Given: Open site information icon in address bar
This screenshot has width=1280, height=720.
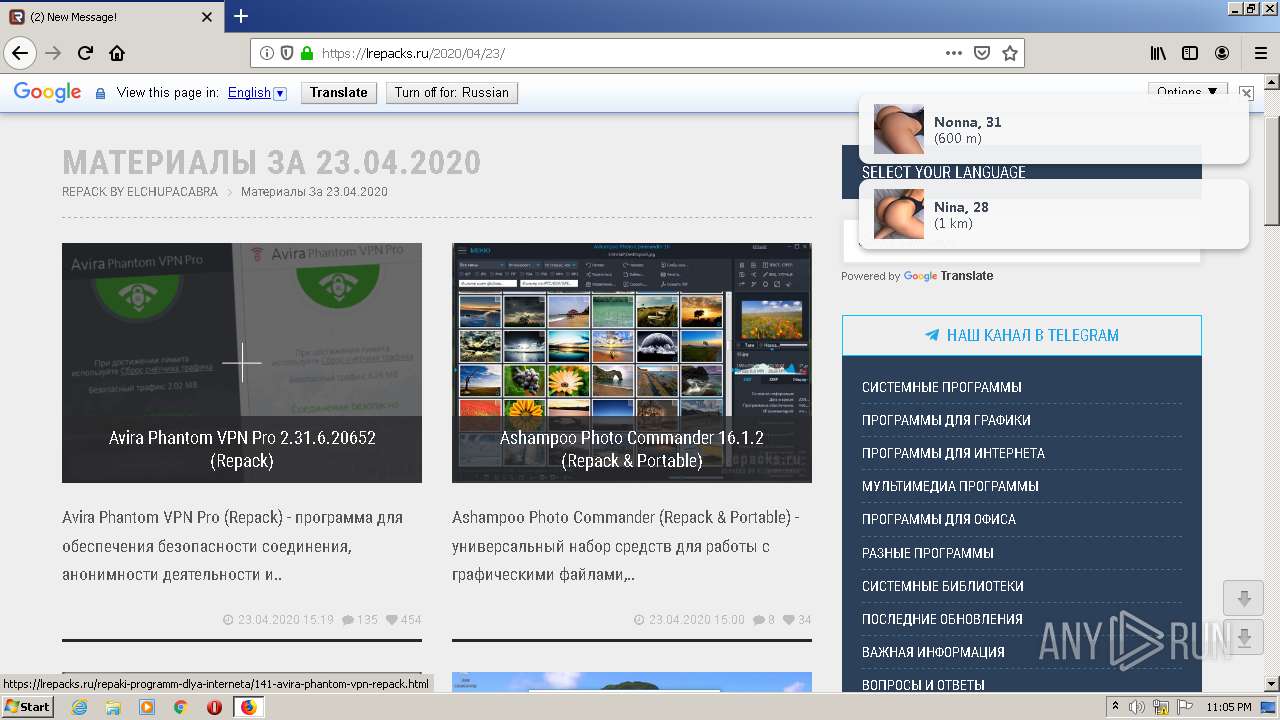Looking at the screenshot, I should [267, 53].
